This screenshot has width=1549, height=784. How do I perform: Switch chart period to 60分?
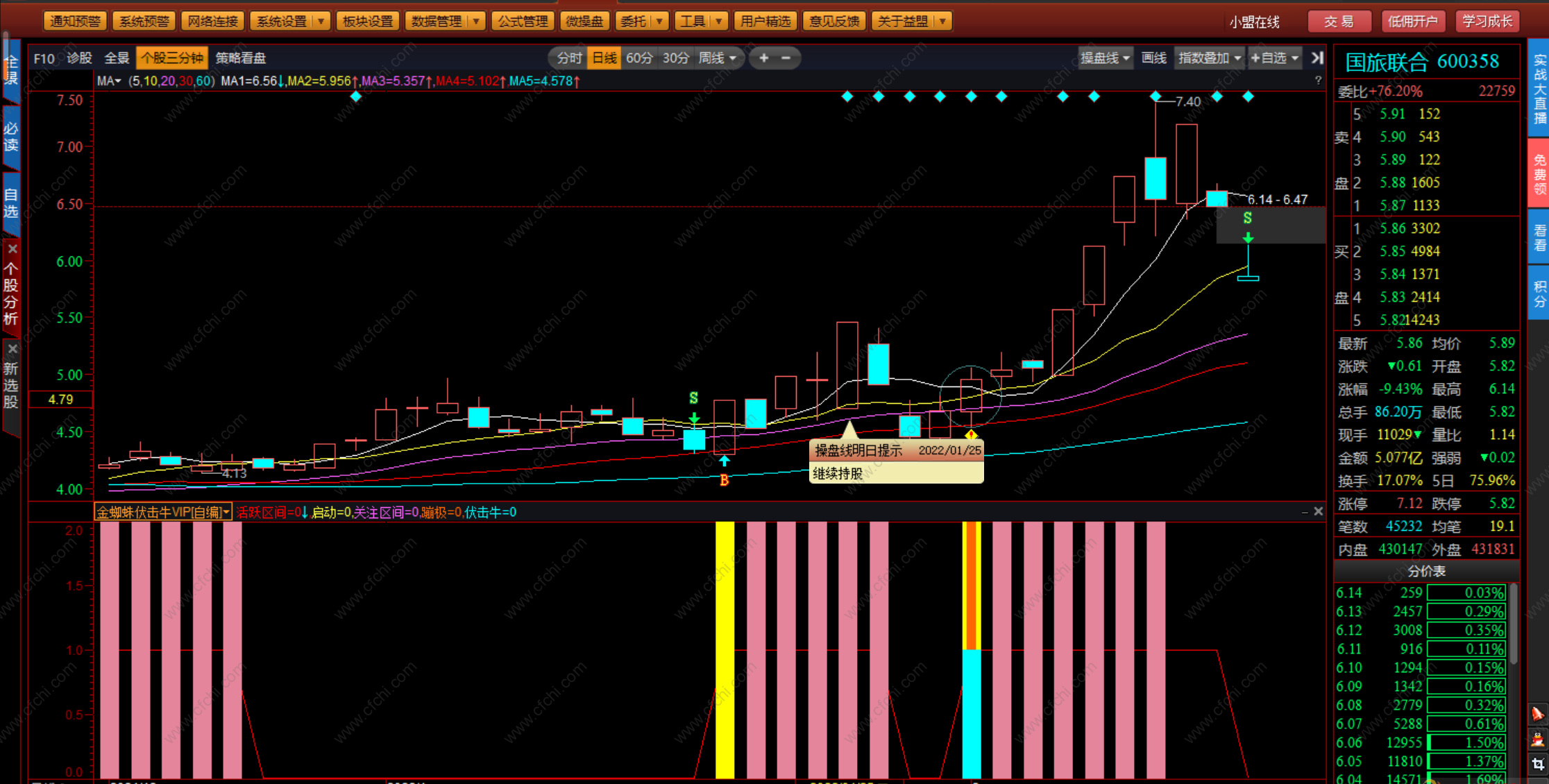pyautogui.click(x=639, y=58)
